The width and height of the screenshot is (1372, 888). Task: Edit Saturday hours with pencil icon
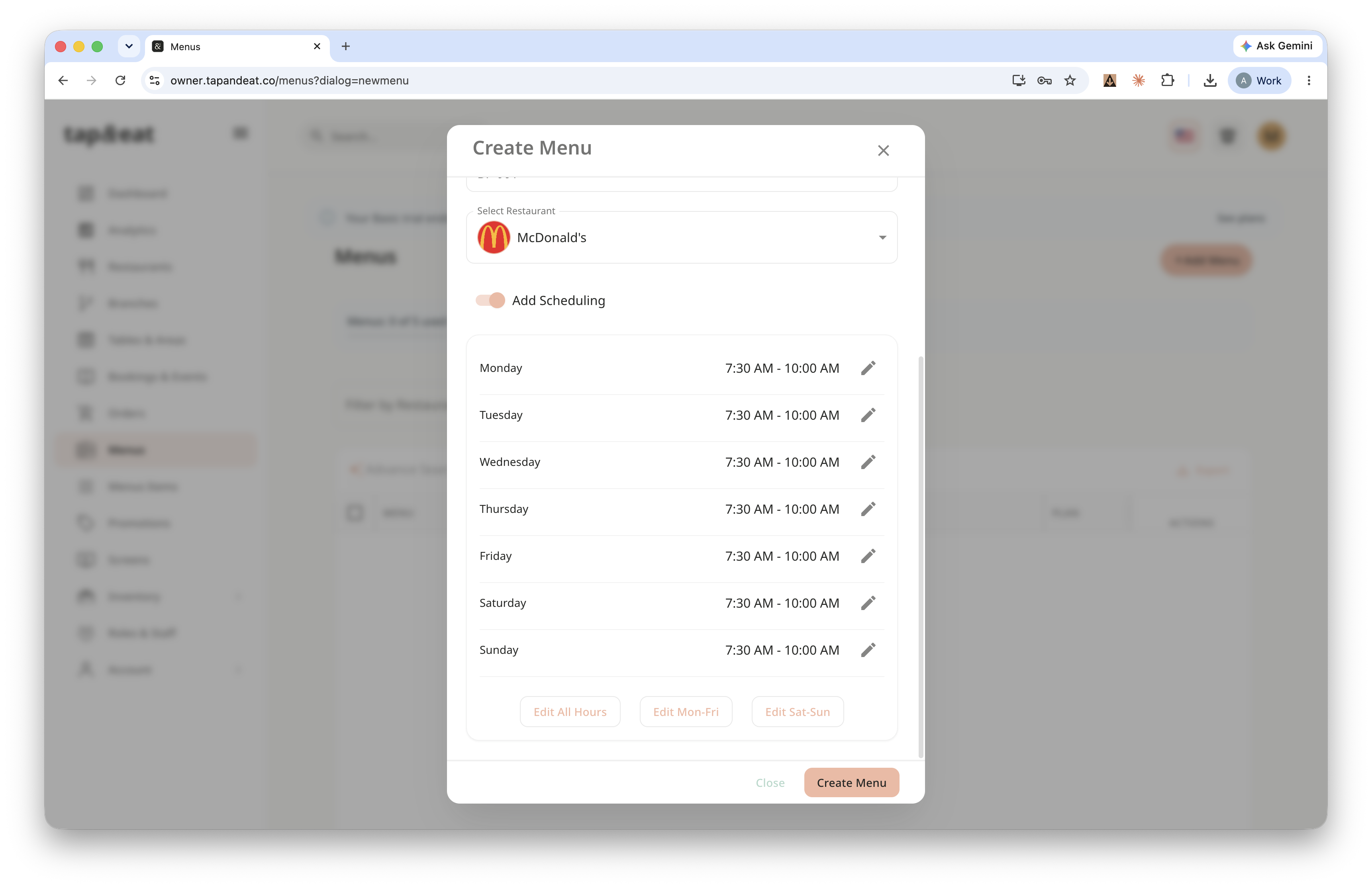point(868,603)
